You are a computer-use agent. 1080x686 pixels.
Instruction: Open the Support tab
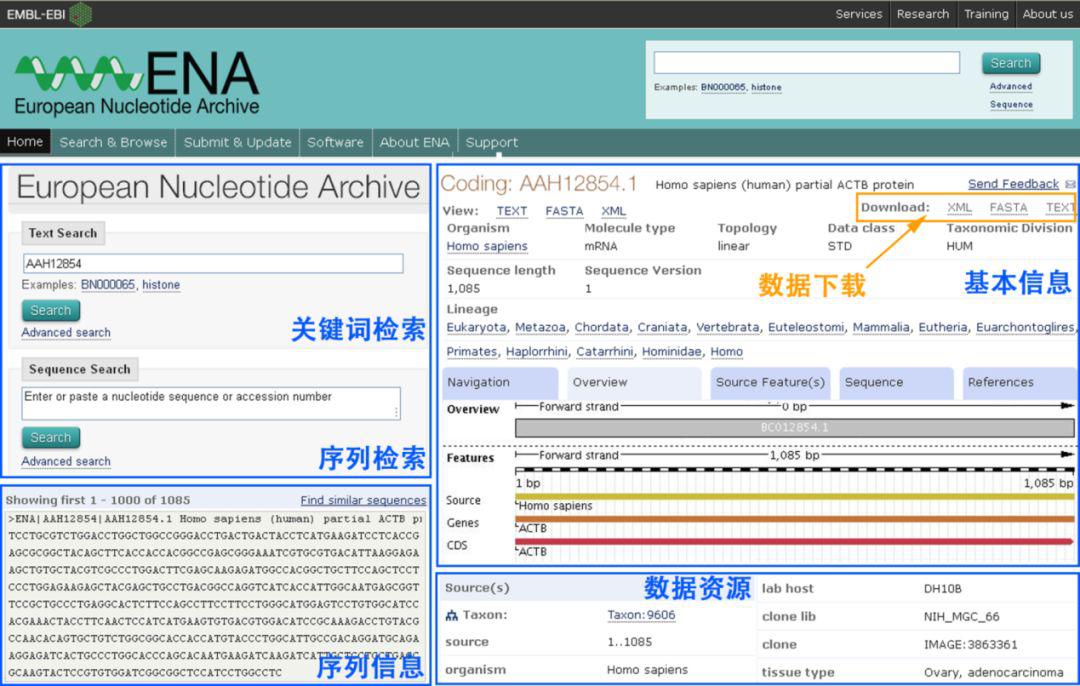coord(491,142)
